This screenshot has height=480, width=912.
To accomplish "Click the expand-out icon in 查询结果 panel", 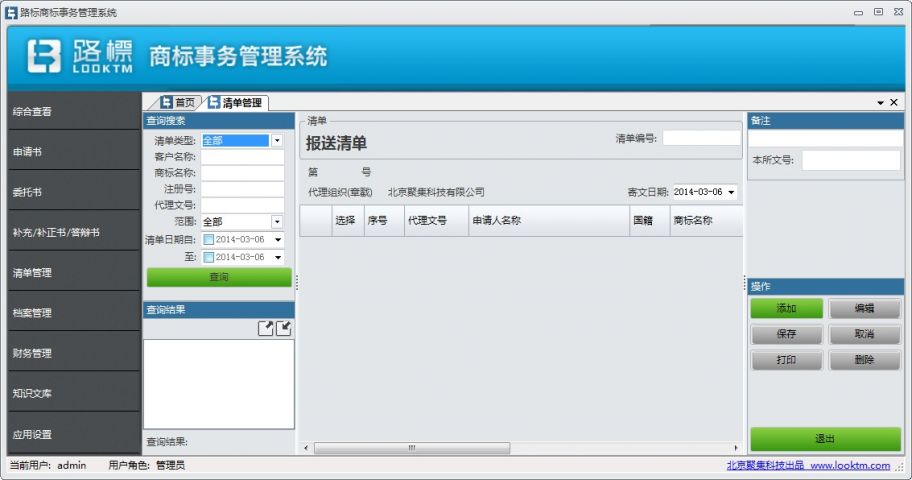I will (266, 328).
